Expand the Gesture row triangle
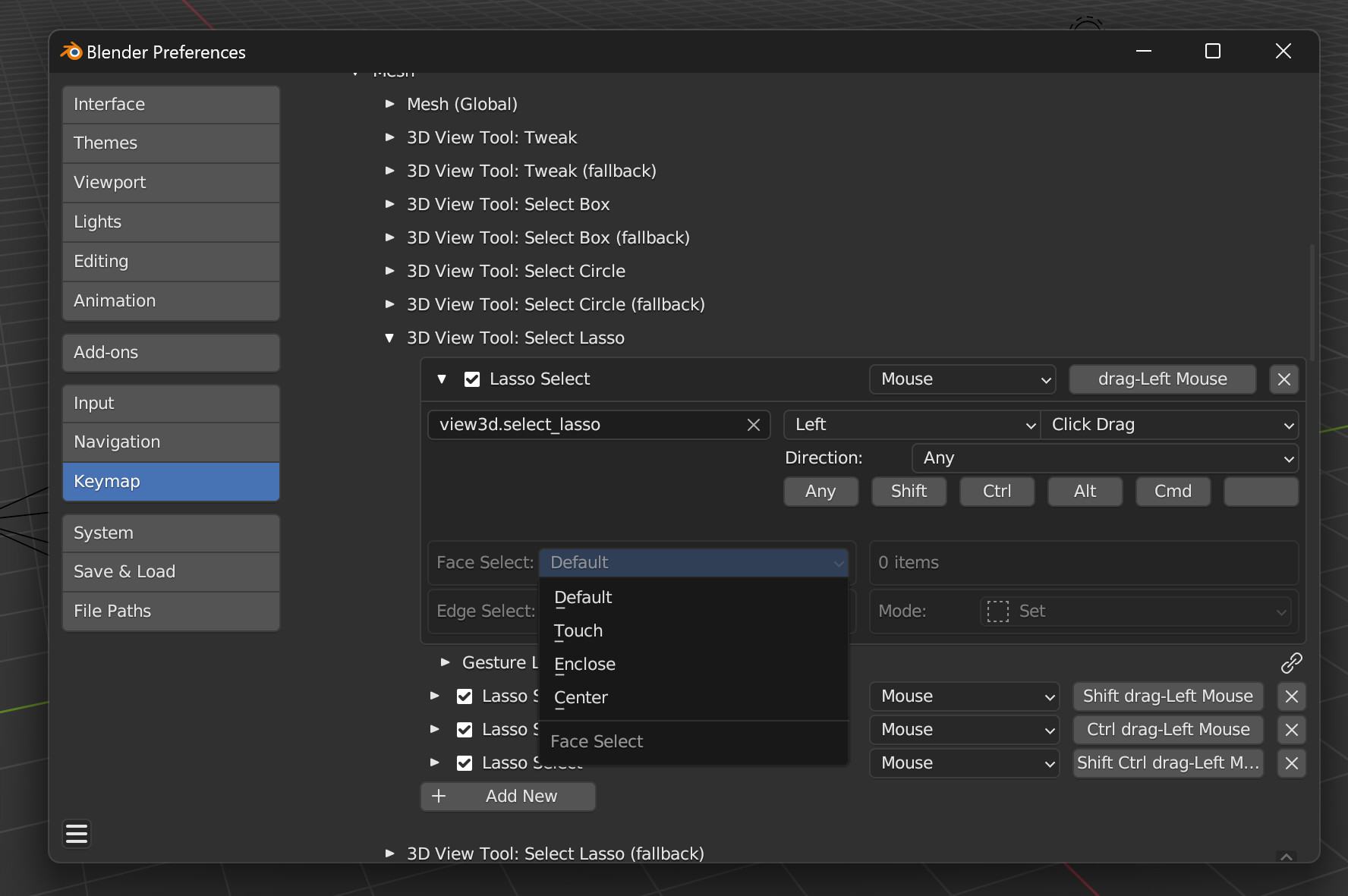 click(446, 663)
